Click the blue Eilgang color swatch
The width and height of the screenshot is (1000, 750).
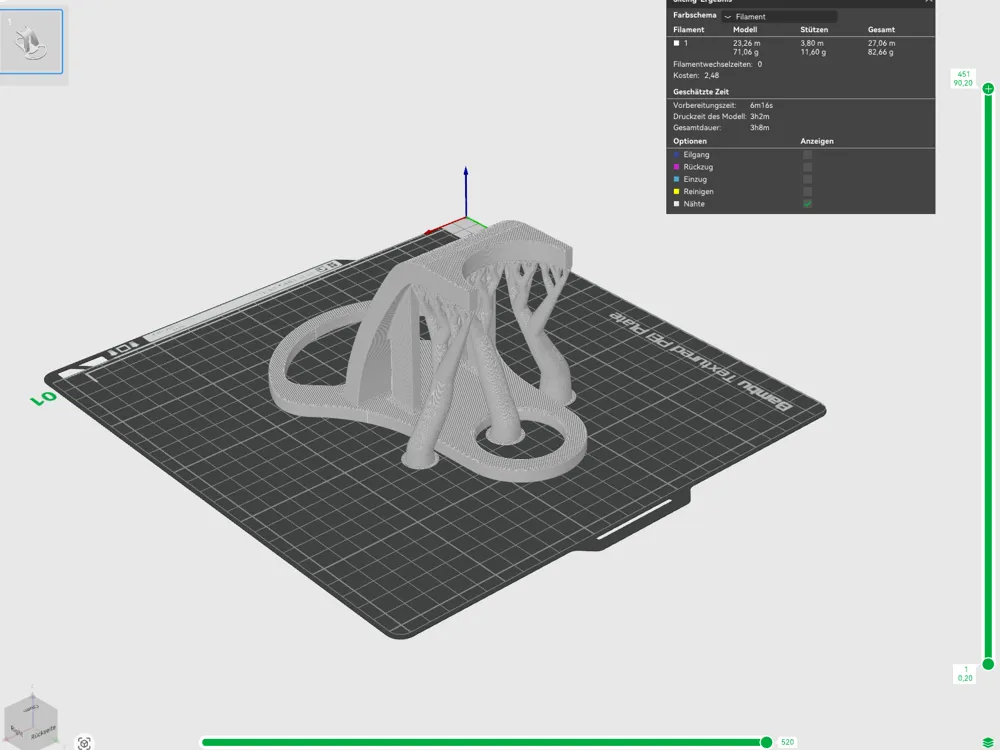(677, 154)
